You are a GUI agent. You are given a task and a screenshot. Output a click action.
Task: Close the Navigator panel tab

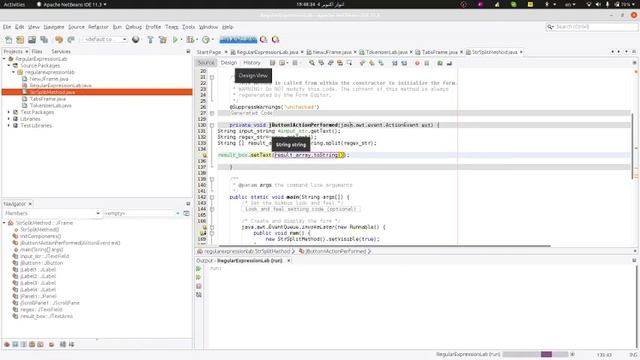click(30, 204)
